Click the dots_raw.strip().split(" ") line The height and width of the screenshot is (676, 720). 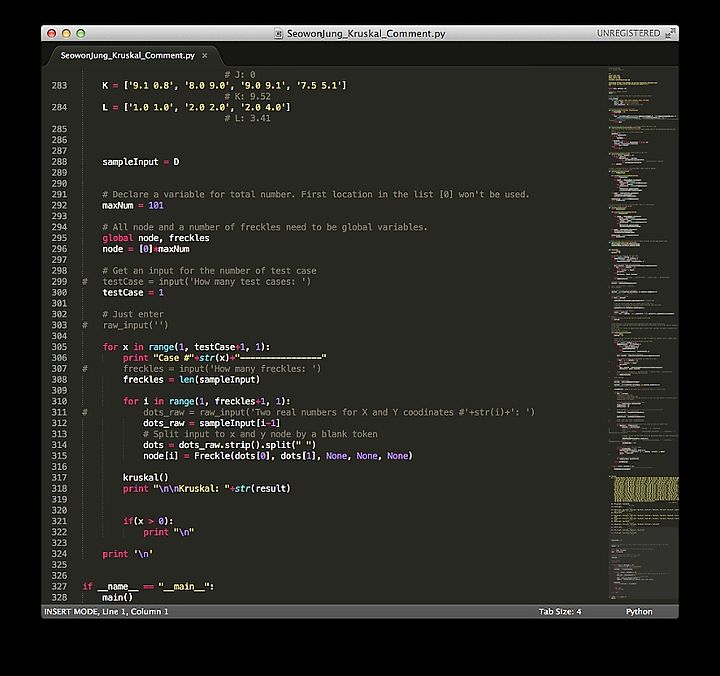pos(230,445)
